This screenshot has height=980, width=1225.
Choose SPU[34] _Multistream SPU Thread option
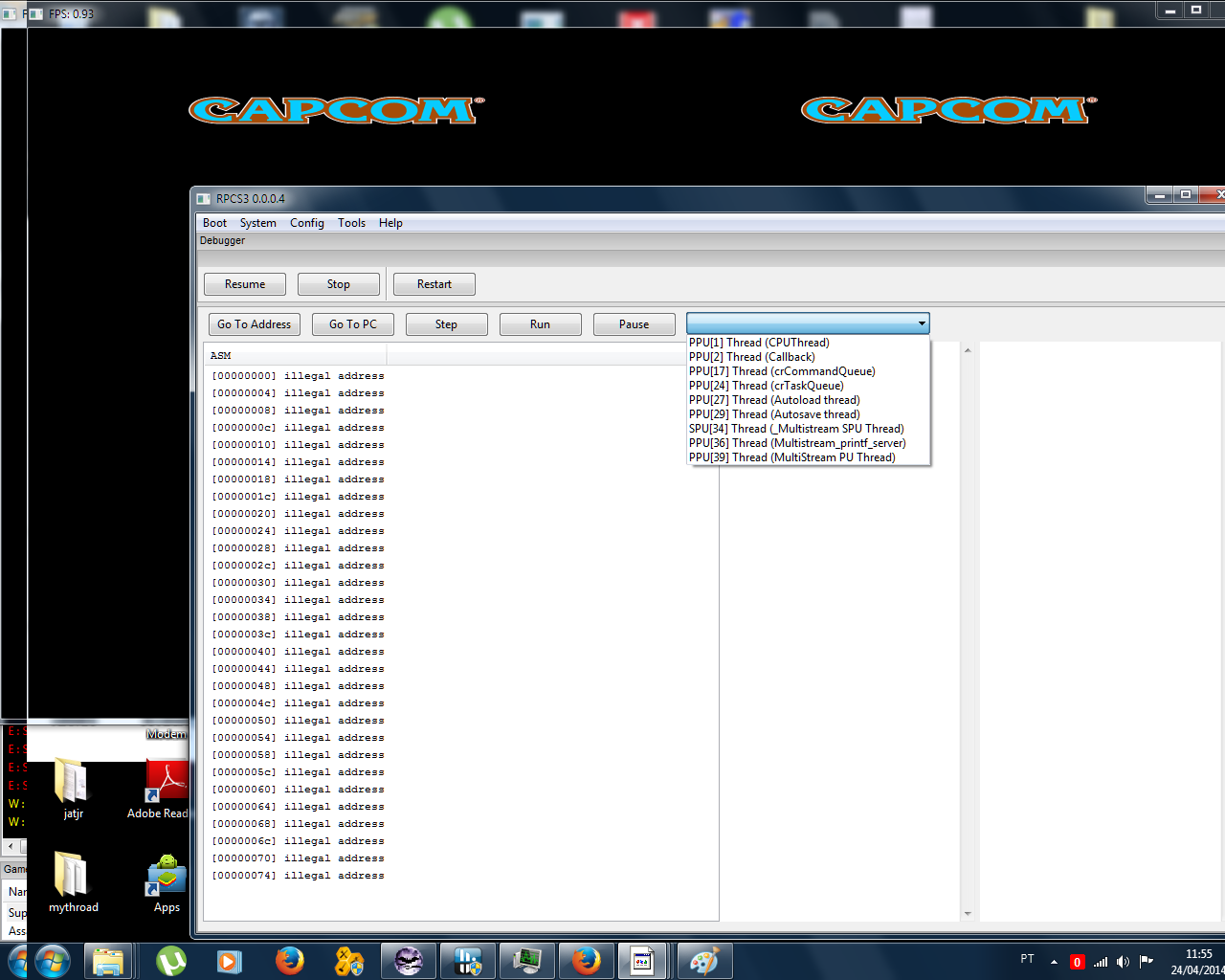[x=796, y=429]
